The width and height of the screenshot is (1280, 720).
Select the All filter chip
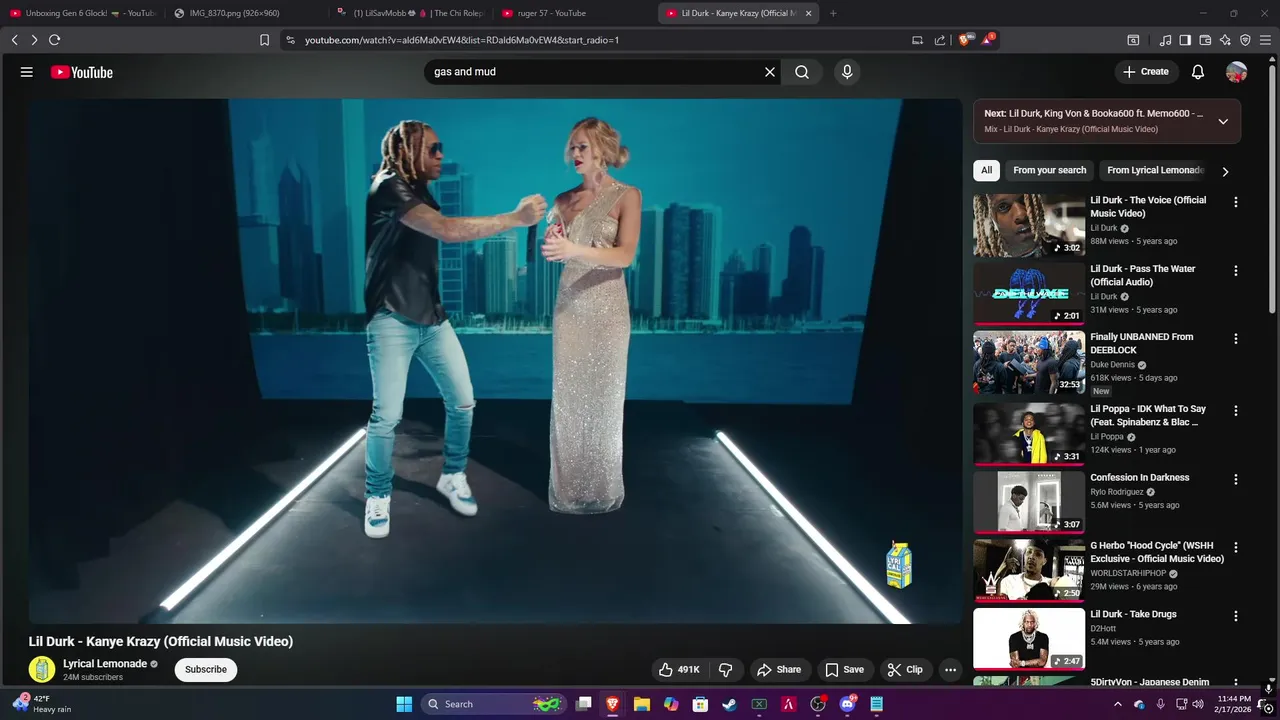(987, 171)
